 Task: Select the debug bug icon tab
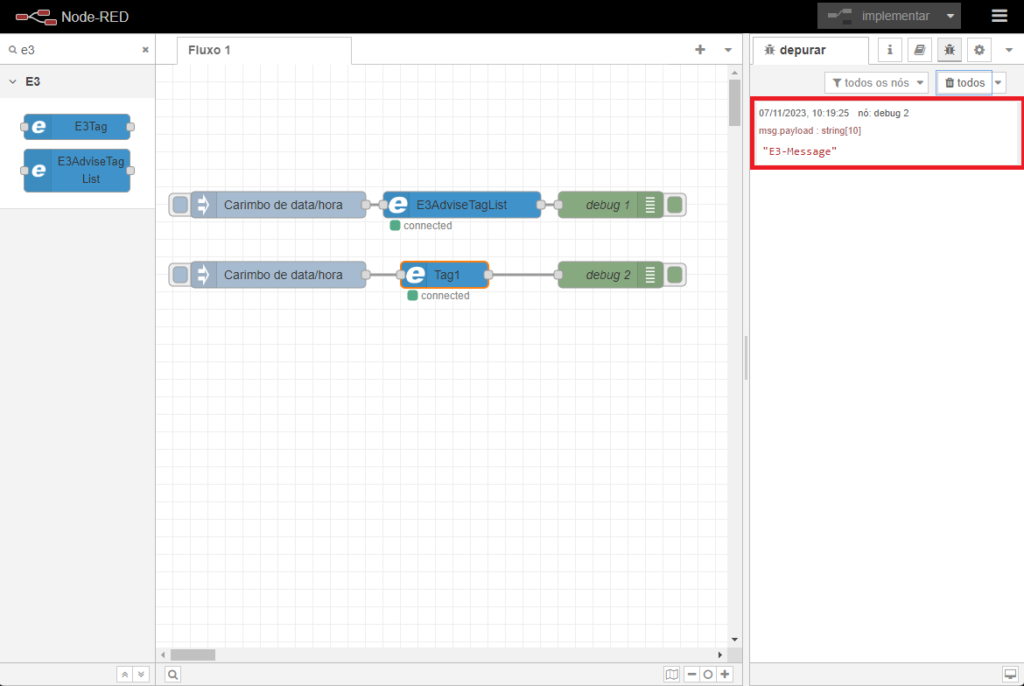(x=949, y=49)
